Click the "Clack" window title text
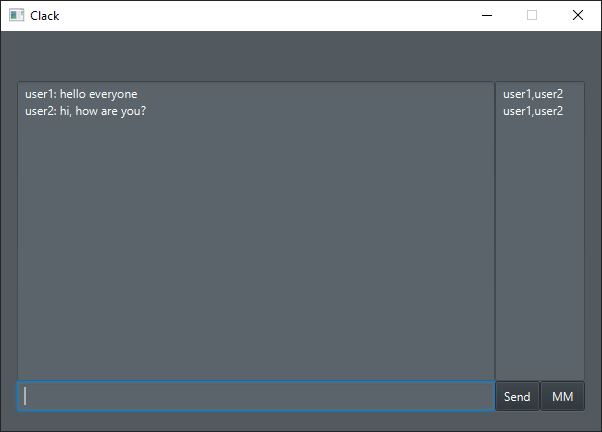The image size is (602, 432). tap(45, 15)
